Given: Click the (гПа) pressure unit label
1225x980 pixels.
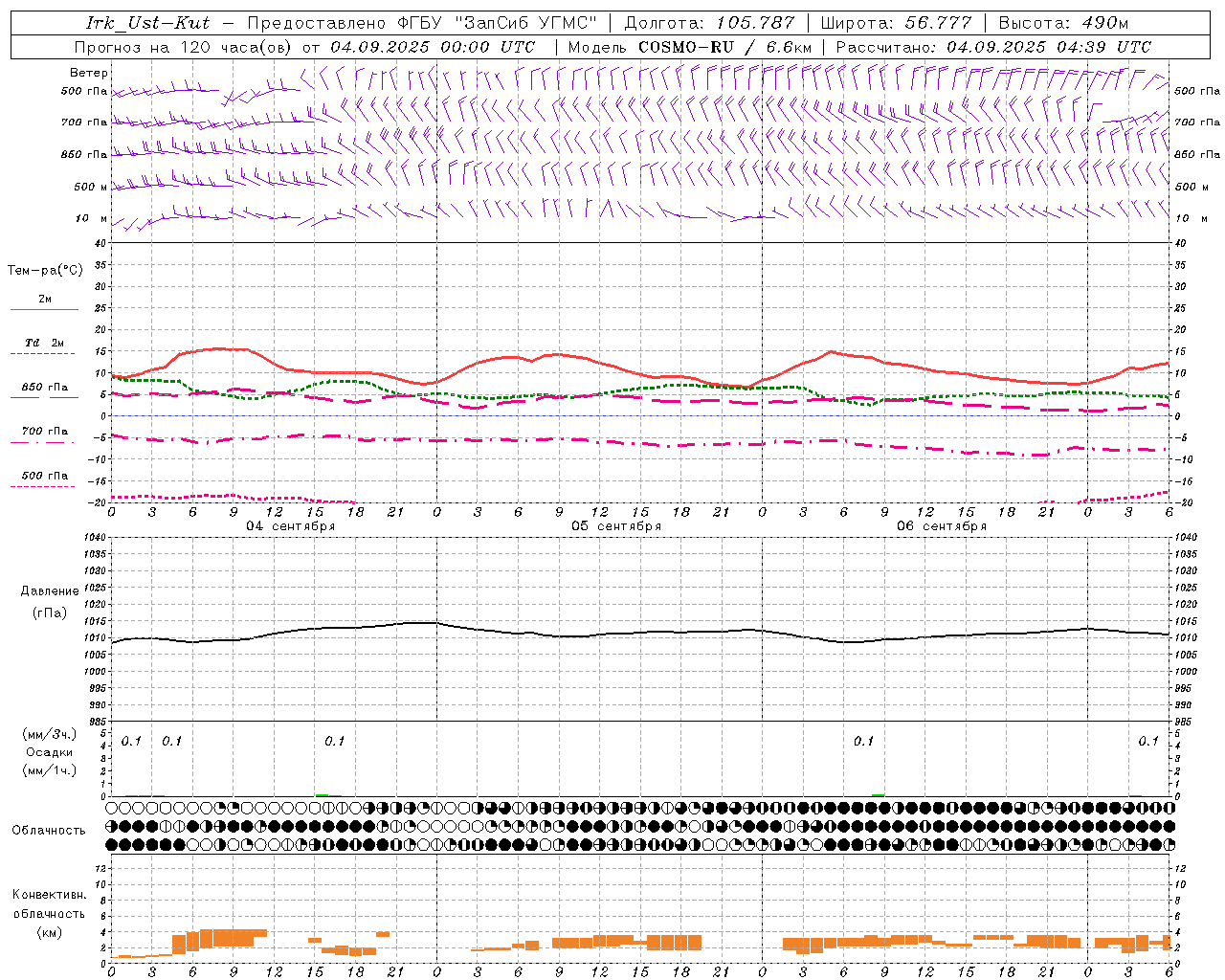Looking at the screenshot, I should tap(50, 613).
